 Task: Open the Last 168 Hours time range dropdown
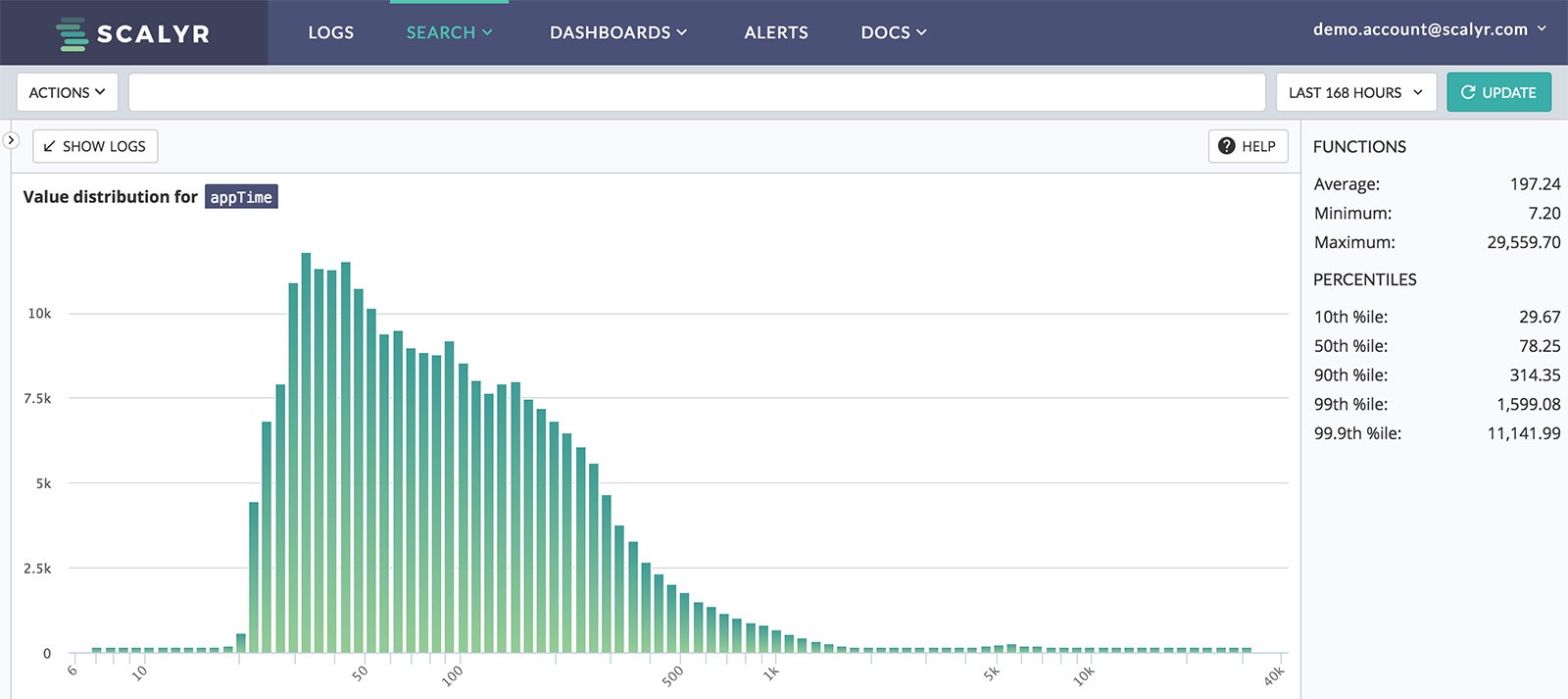click(x=1355, y=92)
